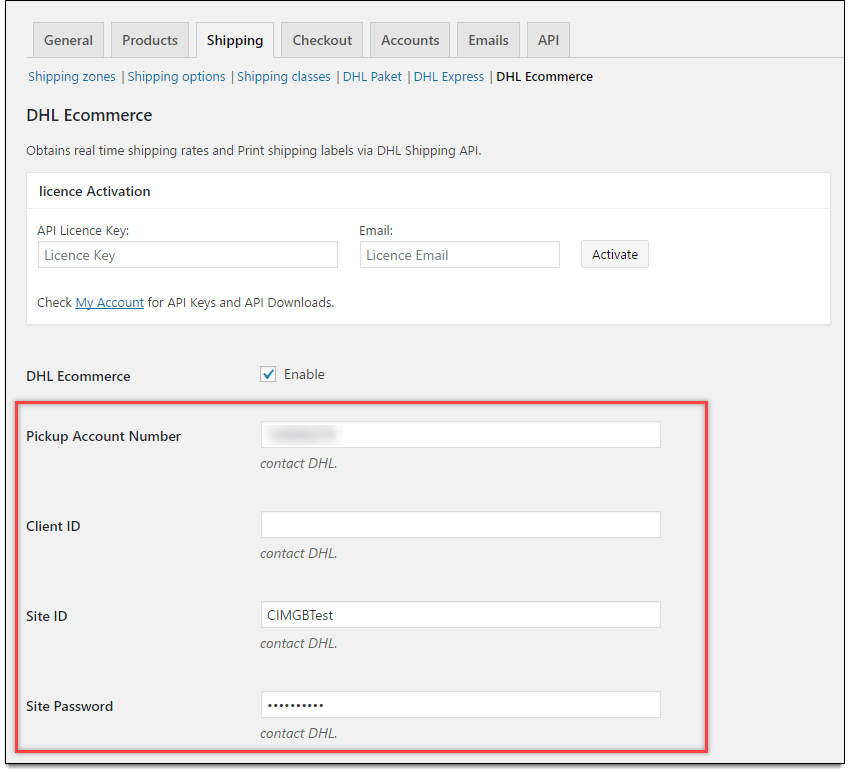The width and height of the screenshot is (850, 774).
Task: Open the Shipping options section
Action: [176, 76]
